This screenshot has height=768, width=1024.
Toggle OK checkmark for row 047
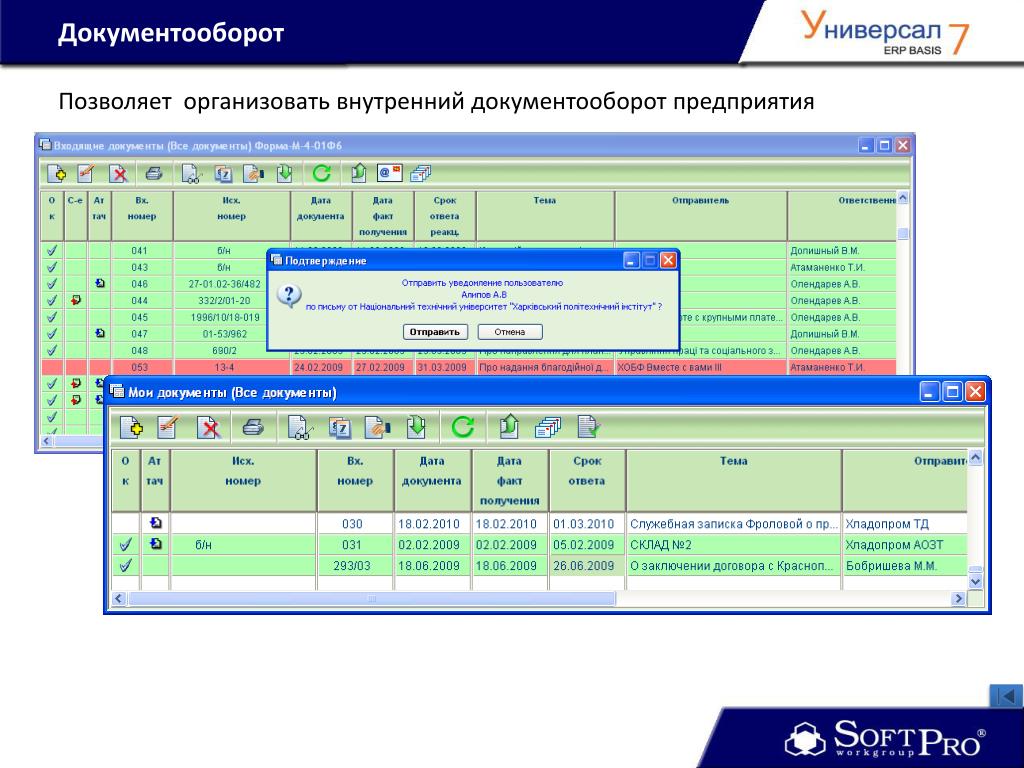click(52, 334)
